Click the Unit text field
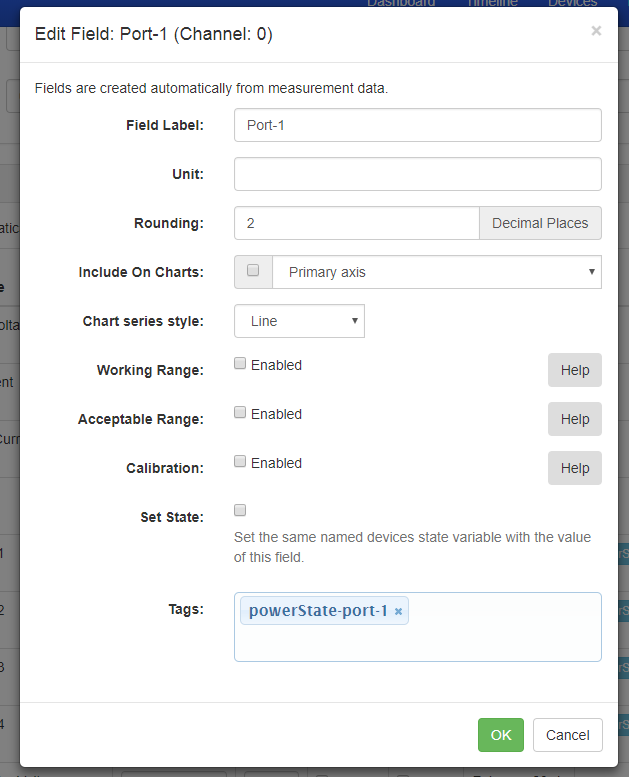This screenshot has height=777, width=629. coord(417,174)
